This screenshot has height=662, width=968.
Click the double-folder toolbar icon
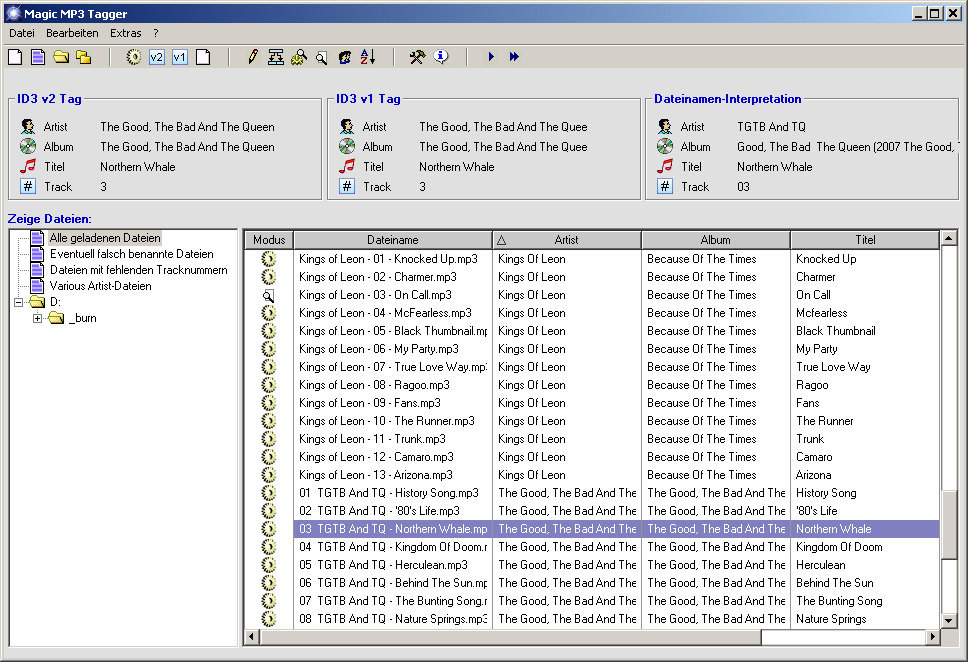(83, 57)
